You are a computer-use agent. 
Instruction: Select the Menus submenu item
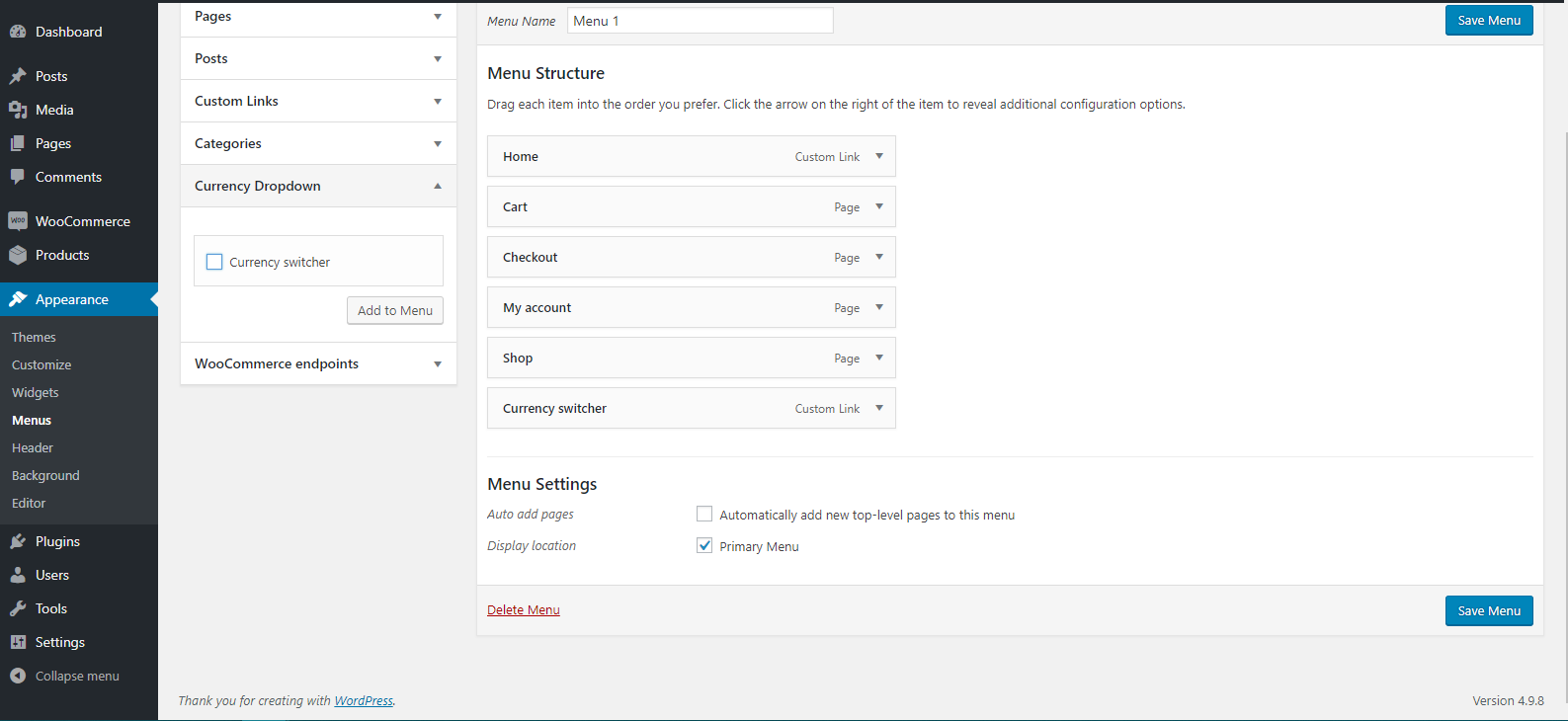(32, 420)
